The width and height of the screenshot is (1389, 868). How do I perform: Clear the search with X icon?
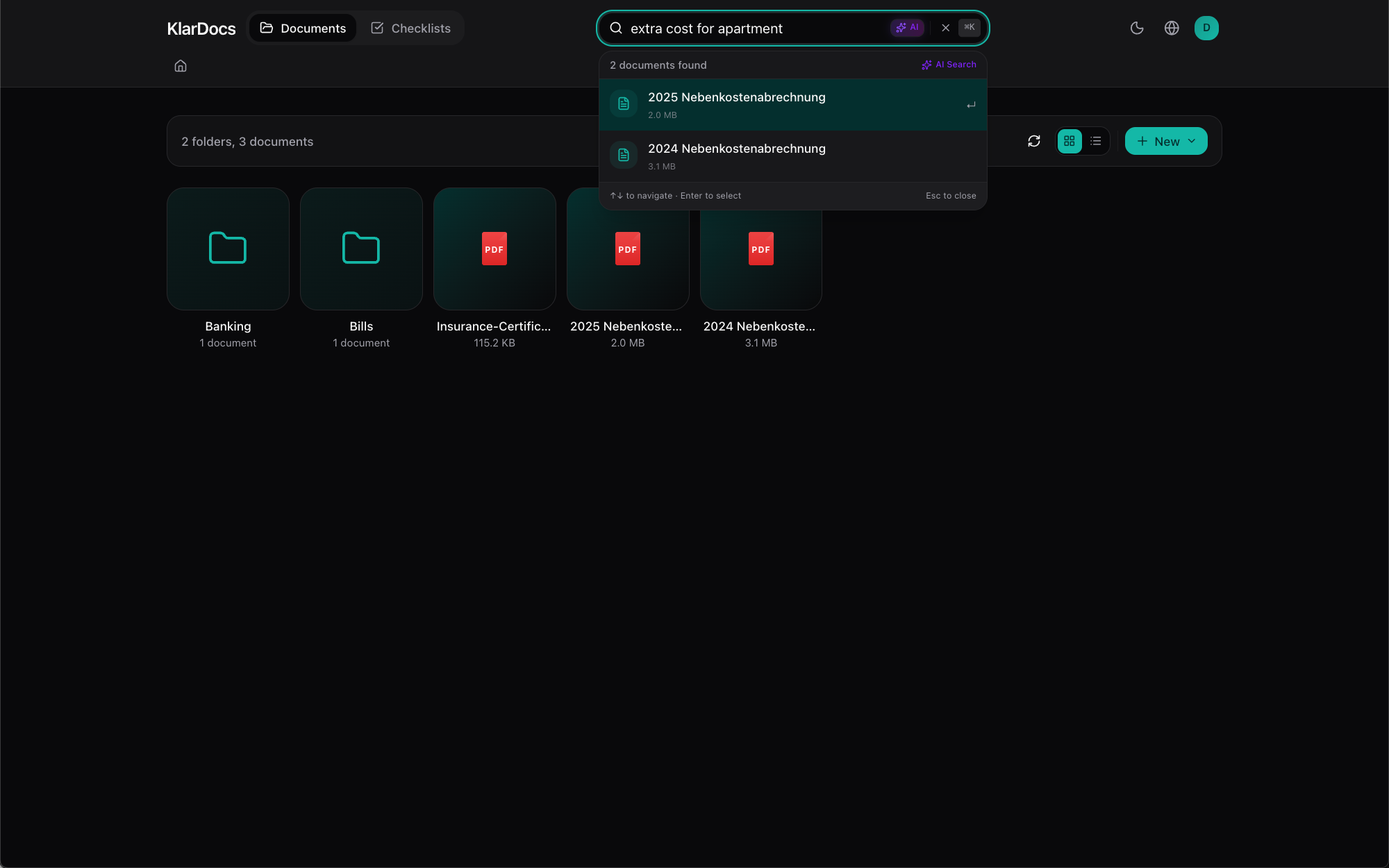coord(945,28)
